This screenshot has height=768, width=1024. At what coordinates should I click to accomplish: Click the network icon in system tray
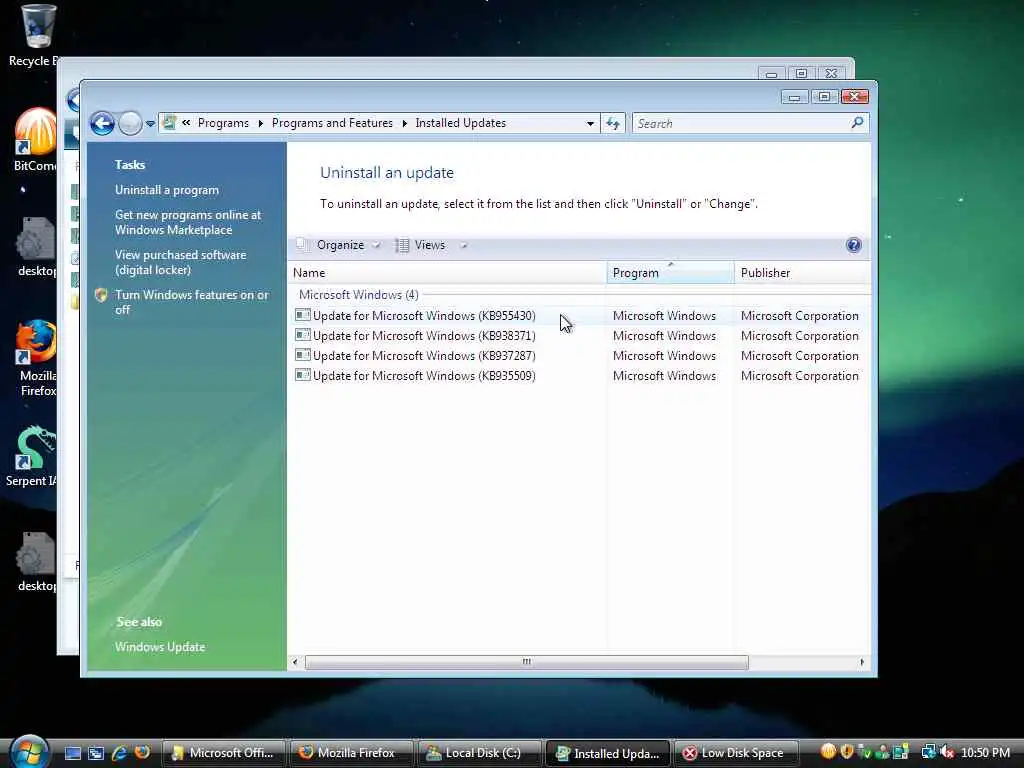click(x=928, y=752)
